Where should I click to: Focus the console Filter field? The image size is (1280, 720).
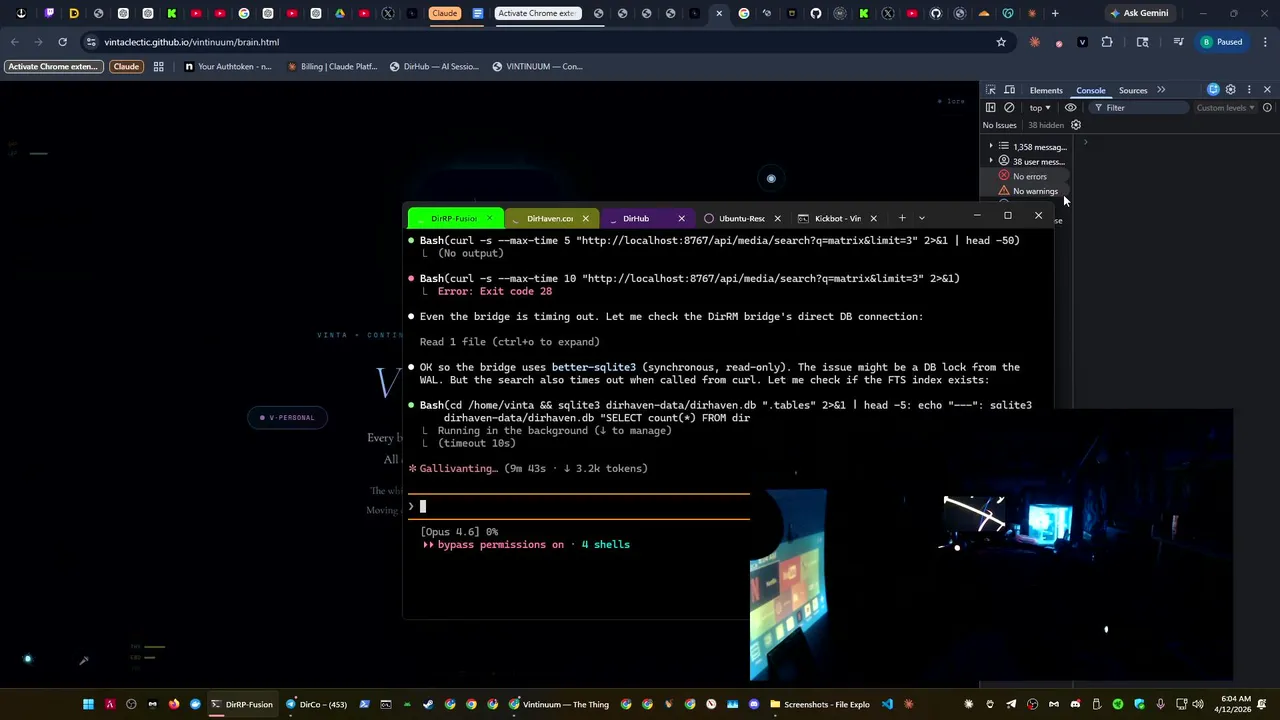(1138, 108)
